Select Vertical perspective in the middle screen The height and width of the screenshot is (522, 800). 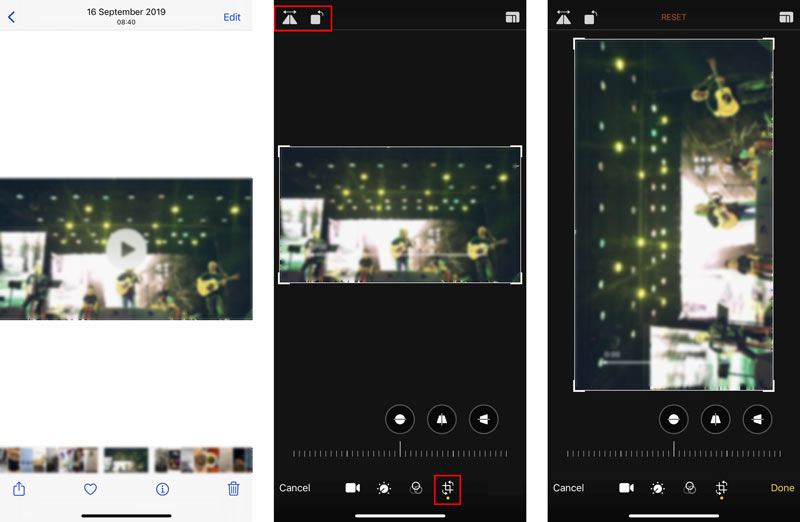pyautogui.click(x=442, y=419)
